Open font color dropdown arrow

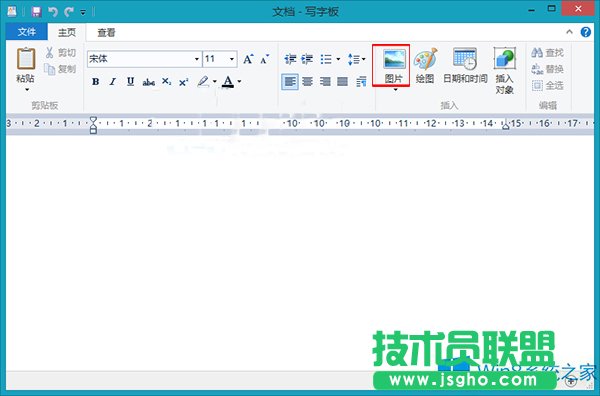click(x=240, y=81)
